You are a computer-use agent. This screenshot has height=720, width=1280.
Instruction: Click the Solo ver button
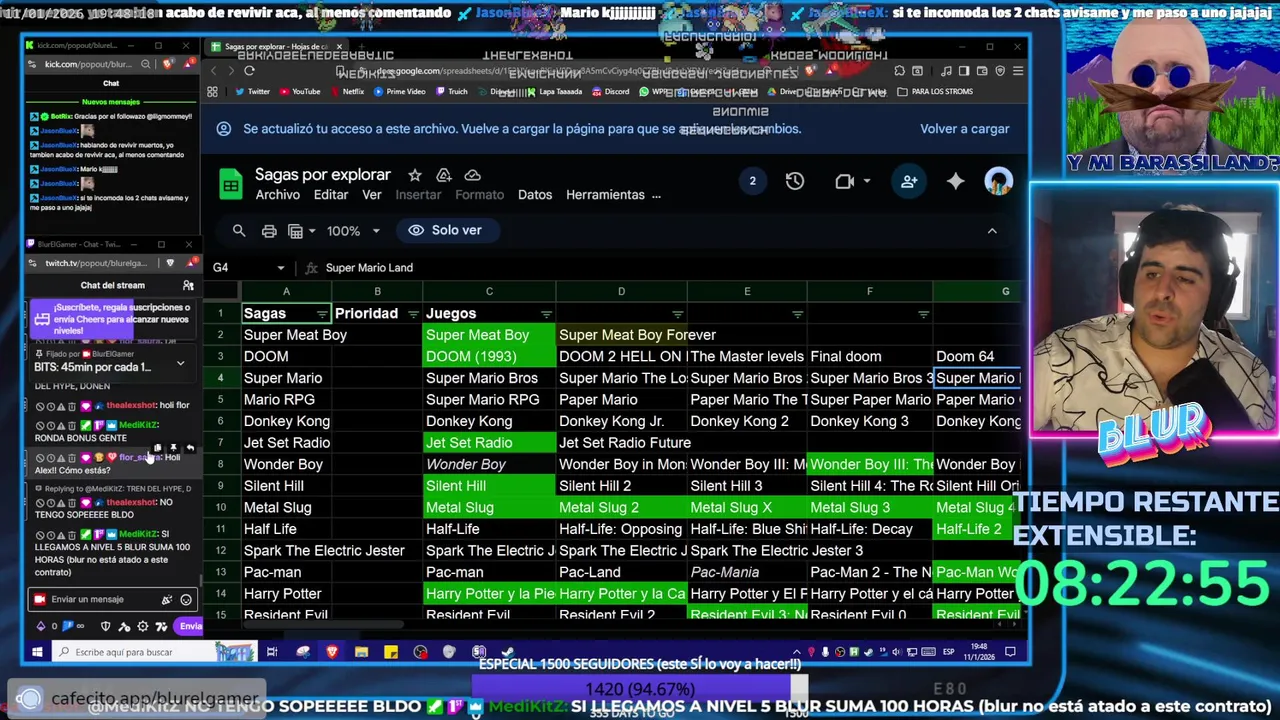click(446, 231)
